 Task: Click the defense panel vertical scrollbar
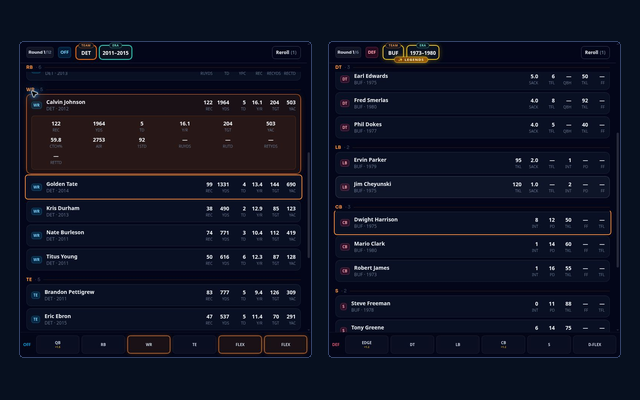coord(618,200)
